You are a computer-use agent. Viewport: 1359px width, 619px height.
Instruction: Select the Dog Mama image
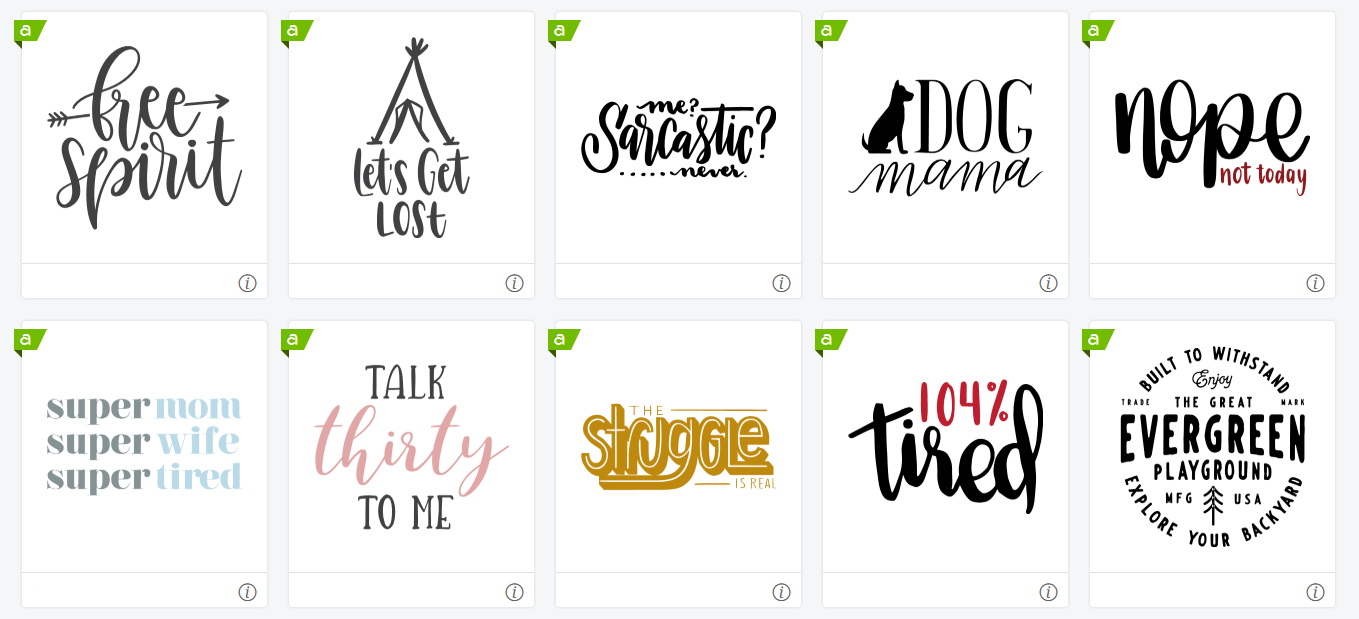point(945,137)
